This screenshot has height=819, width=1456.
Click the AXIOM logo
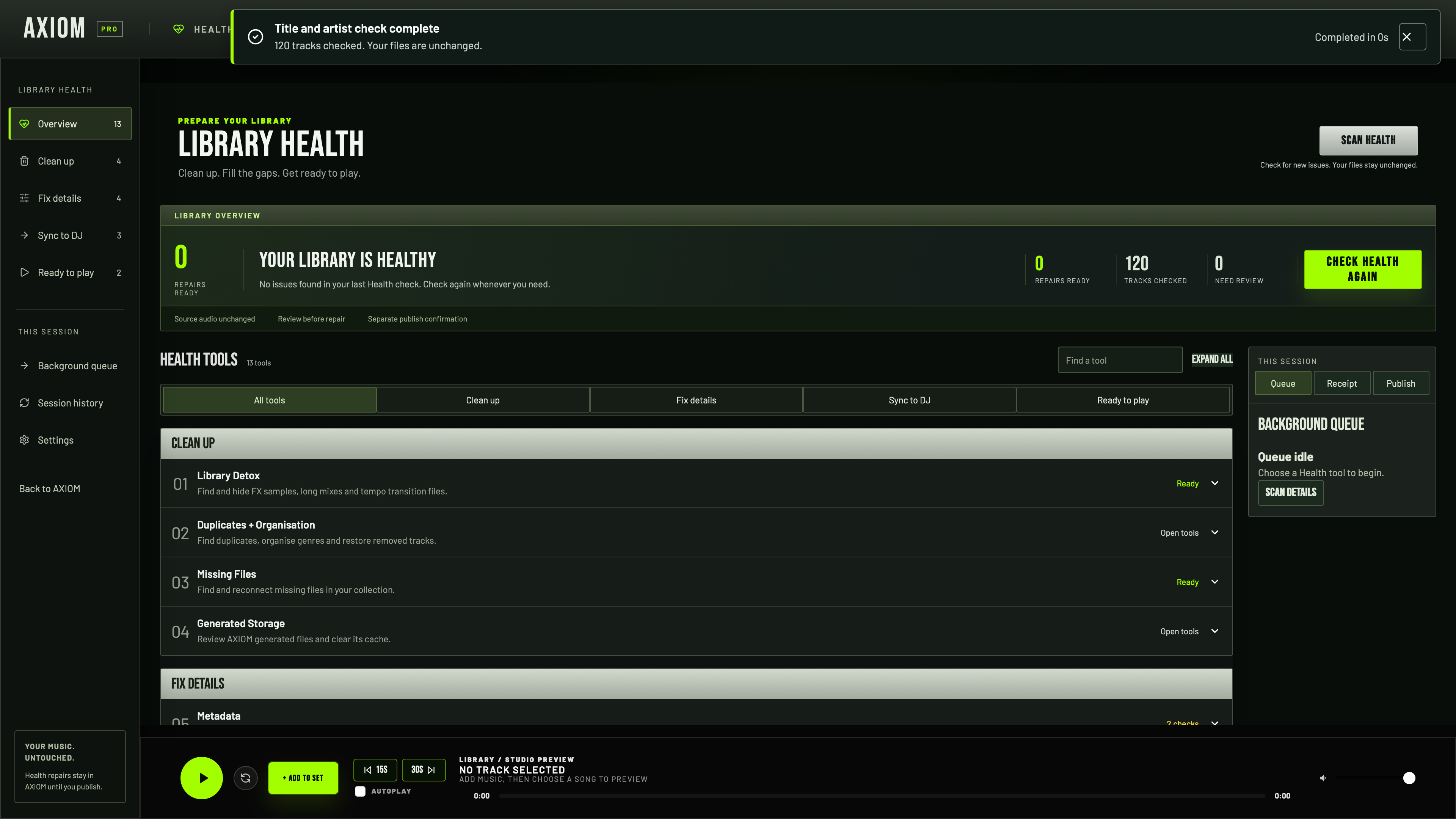pyautogui.click(x=54, y=28)
